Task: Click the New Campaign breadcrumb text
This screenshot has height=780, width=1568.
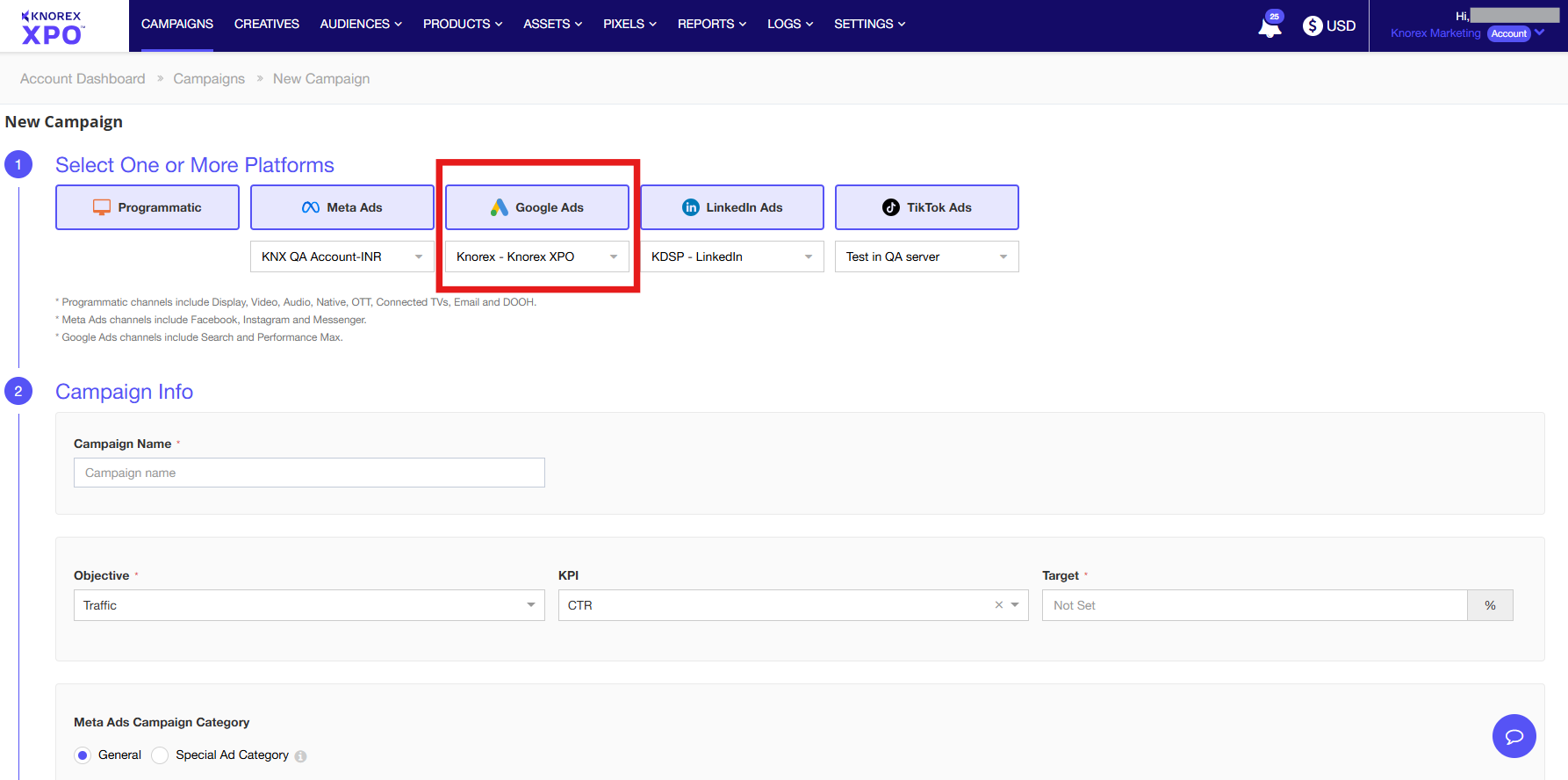Action: [321, 78]
